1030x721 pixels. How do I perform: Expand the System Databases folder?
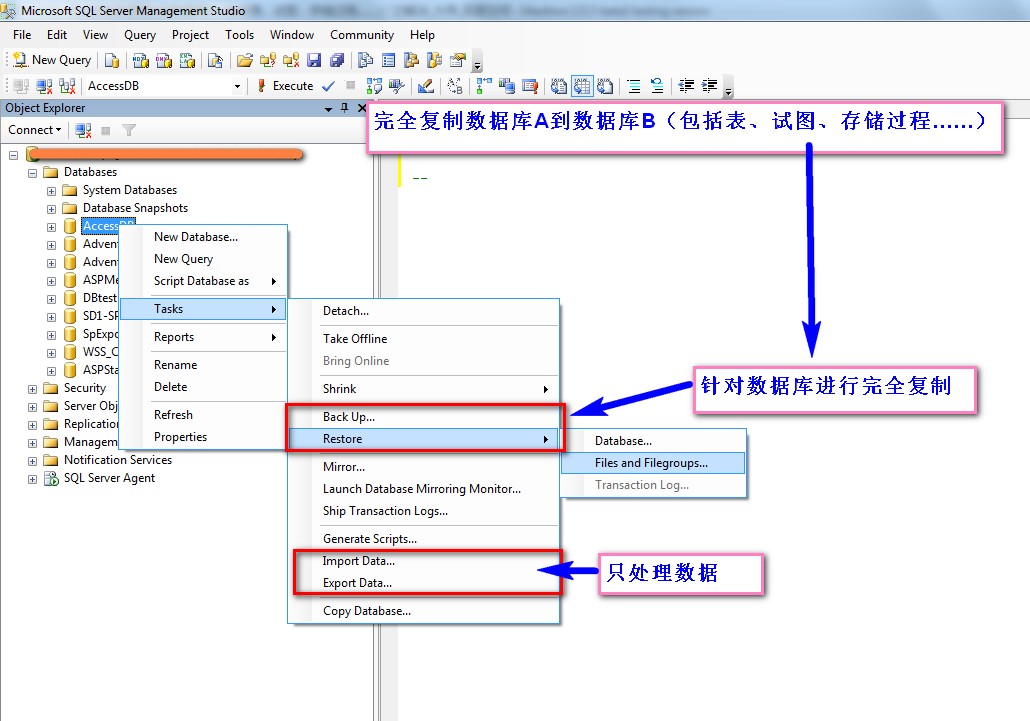click(x=51, y=190)
